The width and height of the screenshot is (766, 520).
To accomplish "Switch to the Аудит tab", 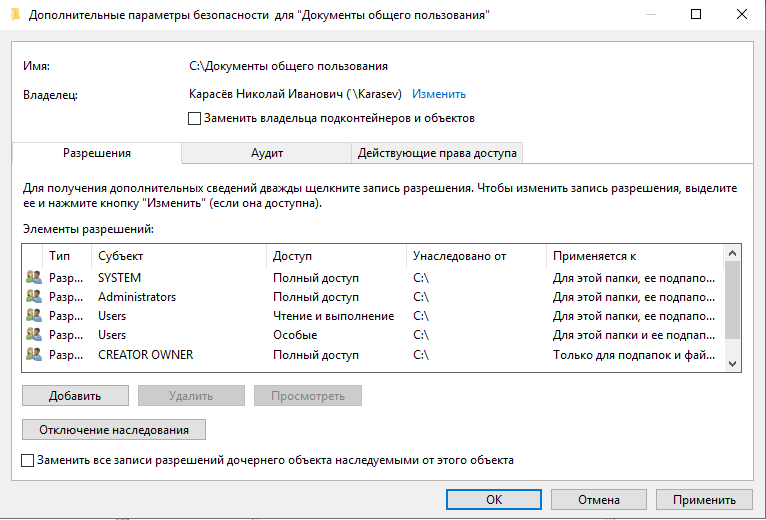I will [x=267, y=153].
